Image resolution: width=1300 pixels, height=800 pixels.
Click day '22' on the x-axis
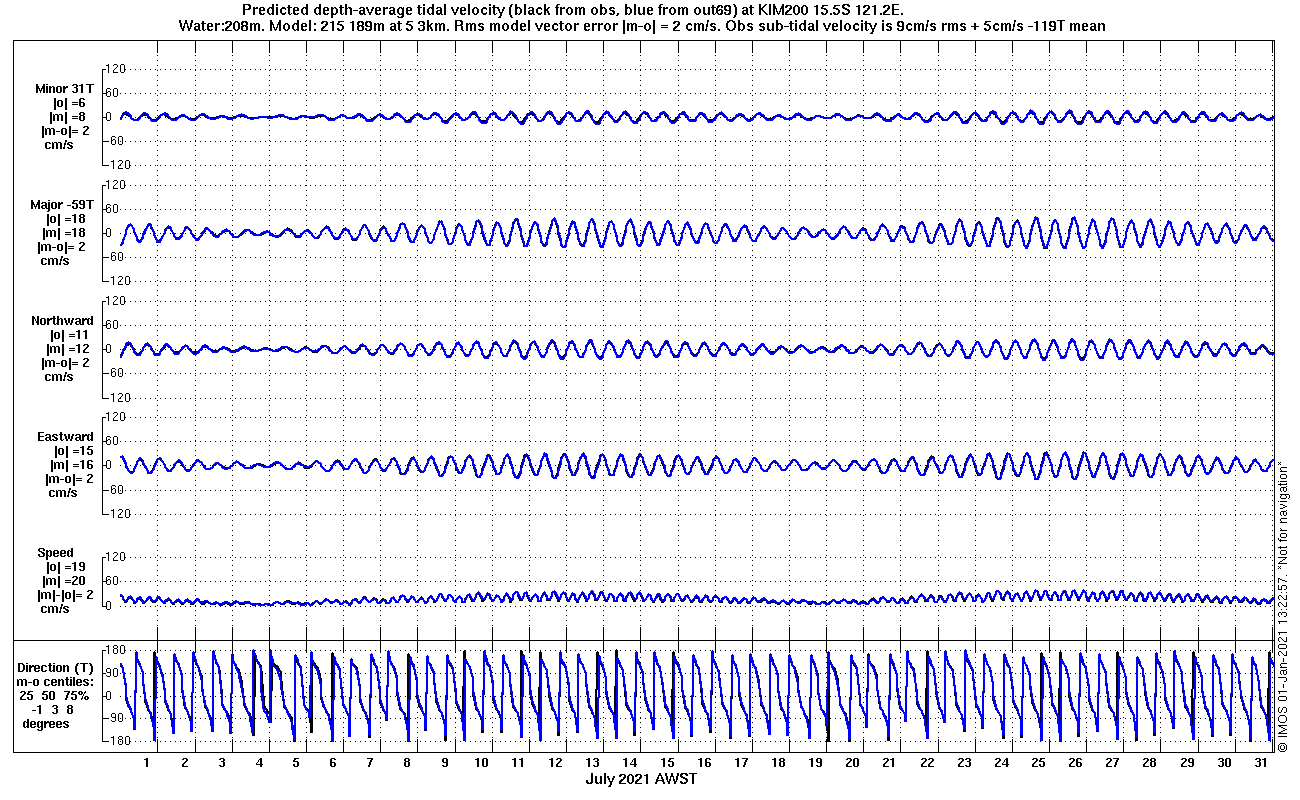point(926,763)
